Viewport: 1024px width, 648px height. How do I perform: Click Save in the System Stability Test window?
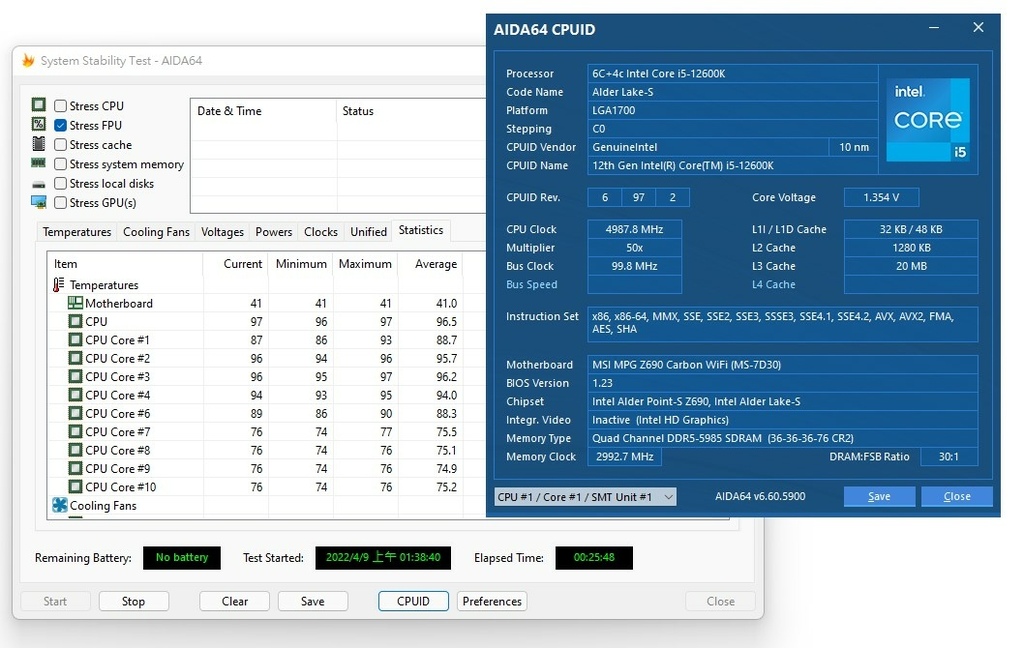[x=312, y=601]
